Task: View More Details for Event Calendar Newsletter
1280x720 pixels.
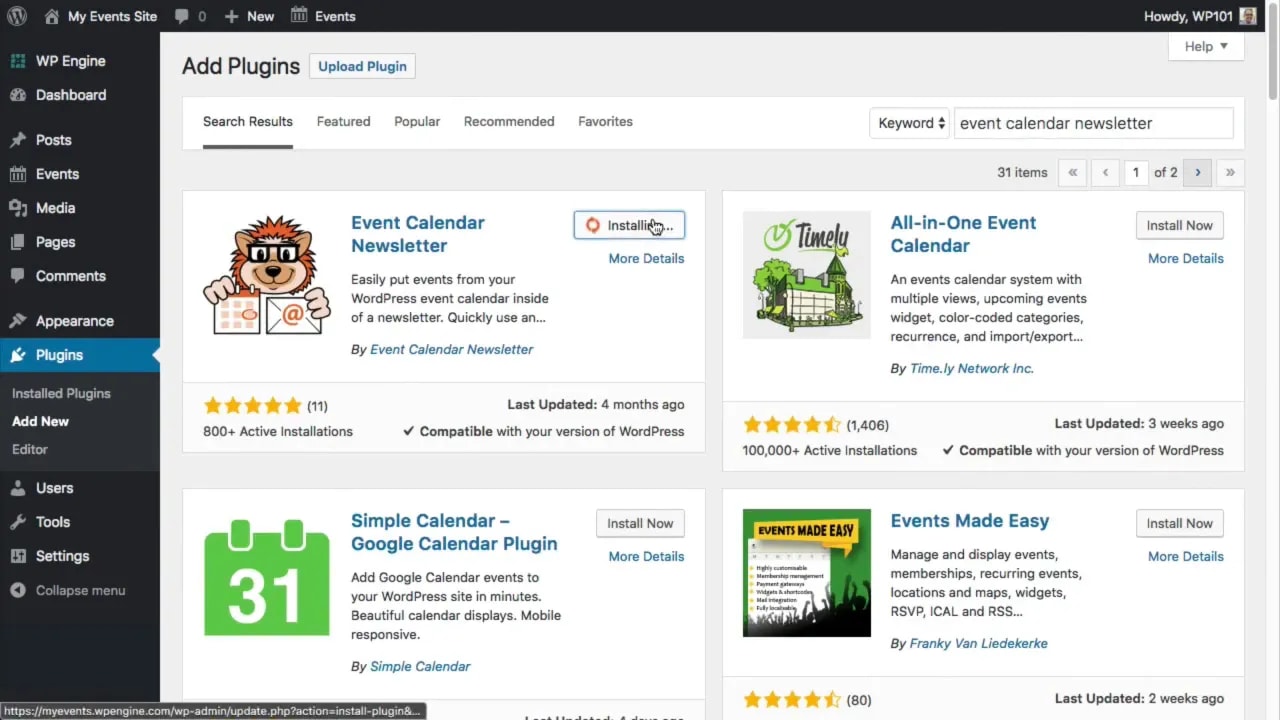Action: pos(647,258)
